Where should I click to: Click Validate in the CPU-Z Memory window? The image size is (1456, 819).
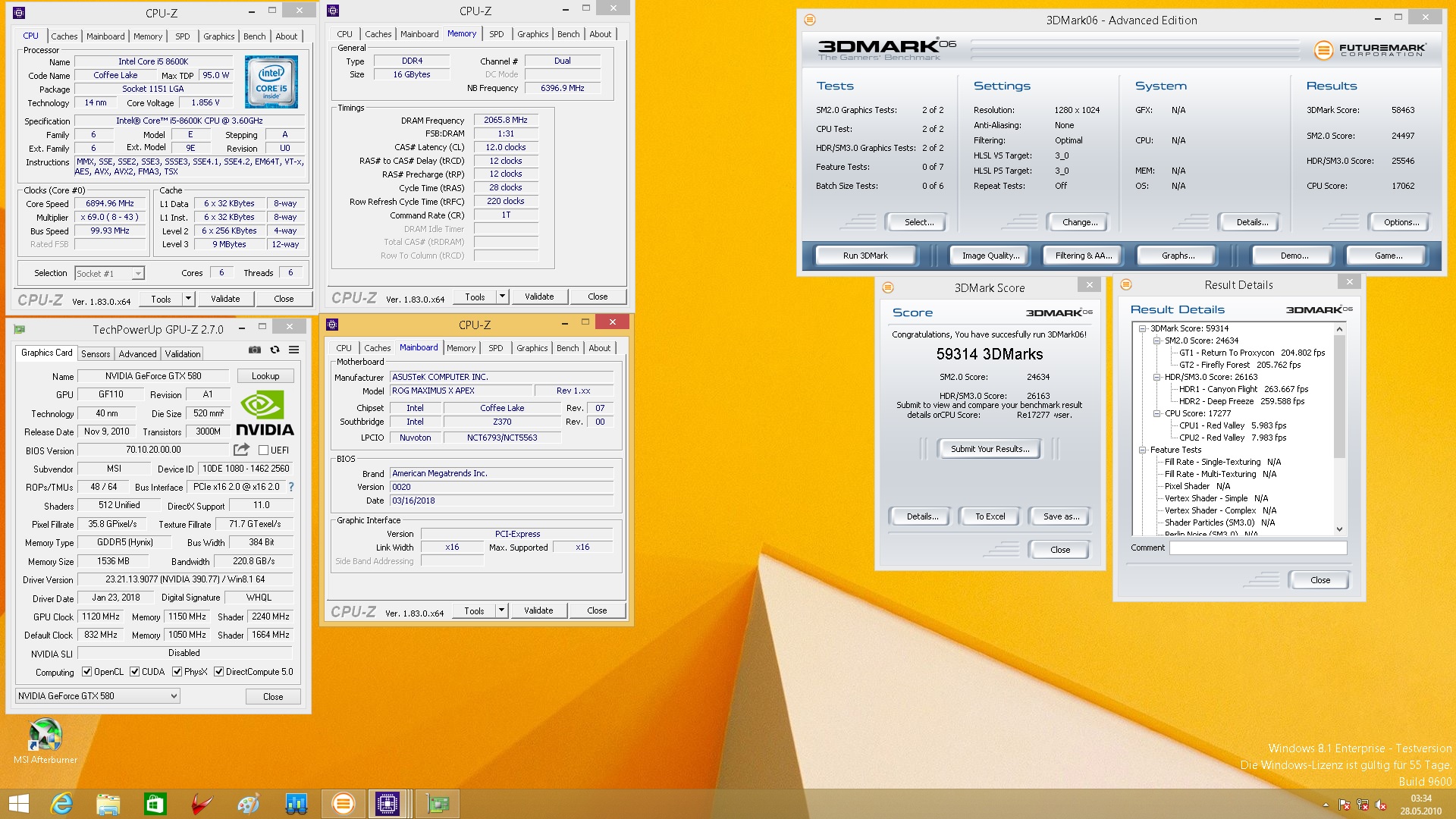pos(539,297)
